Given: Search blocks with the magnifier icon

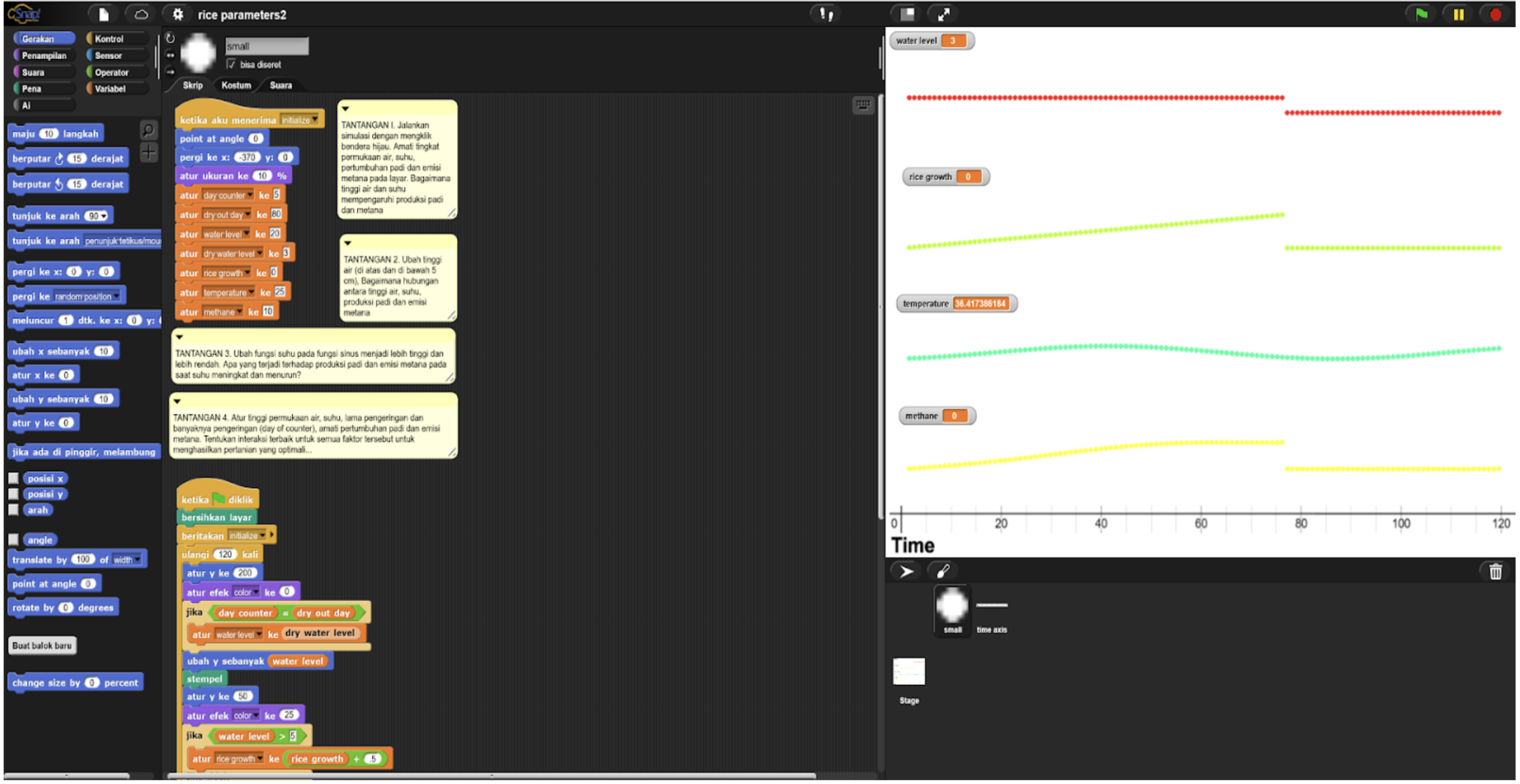Looking at the screenshot, I should pos(148,130).
